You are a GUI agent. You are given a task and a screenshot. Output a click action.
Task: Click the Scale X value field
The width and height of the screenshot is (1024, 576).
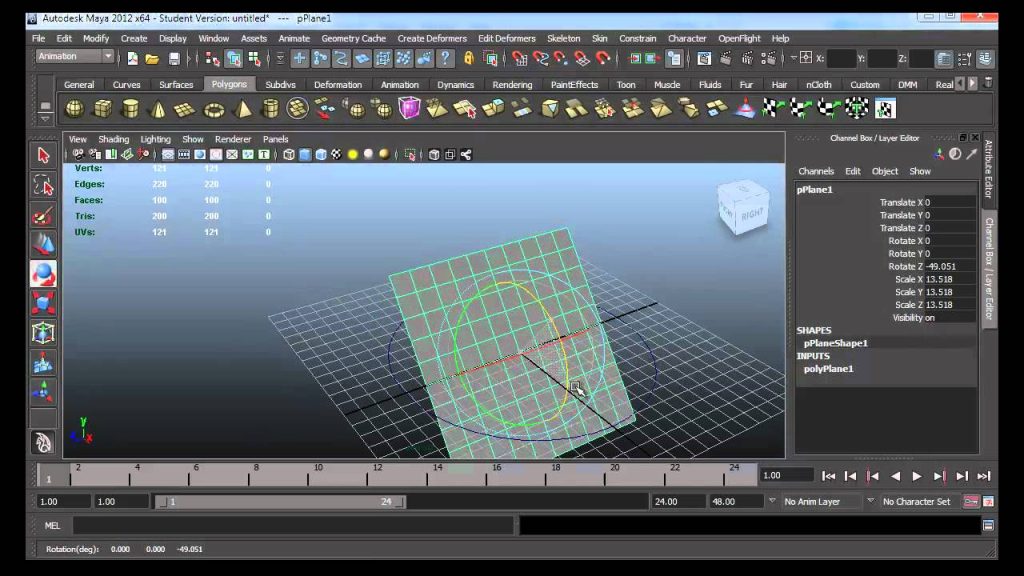pos(950,279)
